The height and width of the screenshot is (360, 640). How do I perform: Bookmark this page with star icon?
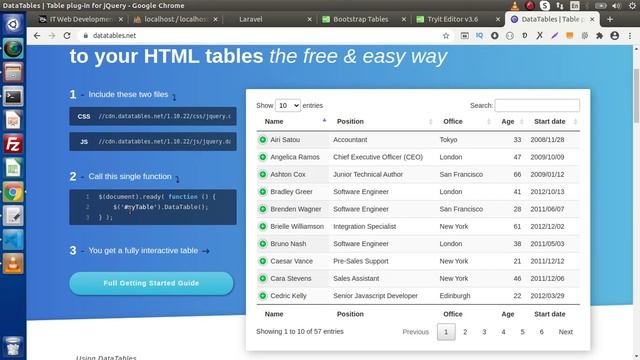click(x=446, y=36)
